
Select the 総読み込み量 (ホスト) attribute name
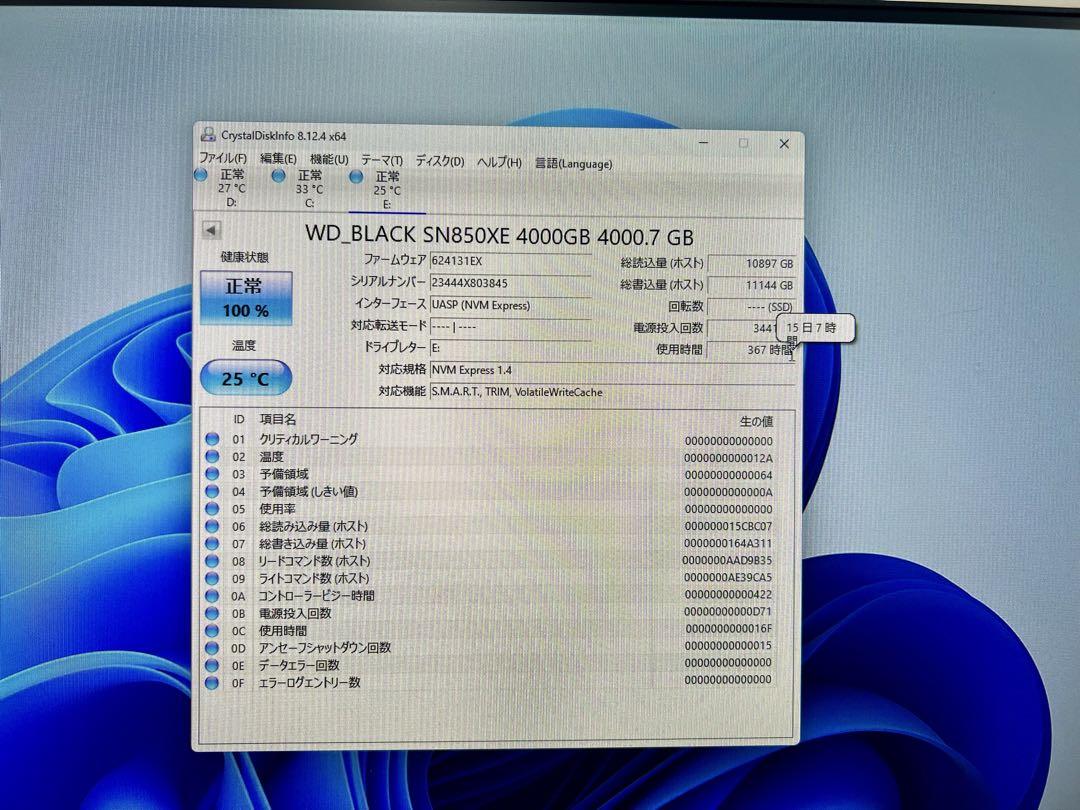point(313,526)
